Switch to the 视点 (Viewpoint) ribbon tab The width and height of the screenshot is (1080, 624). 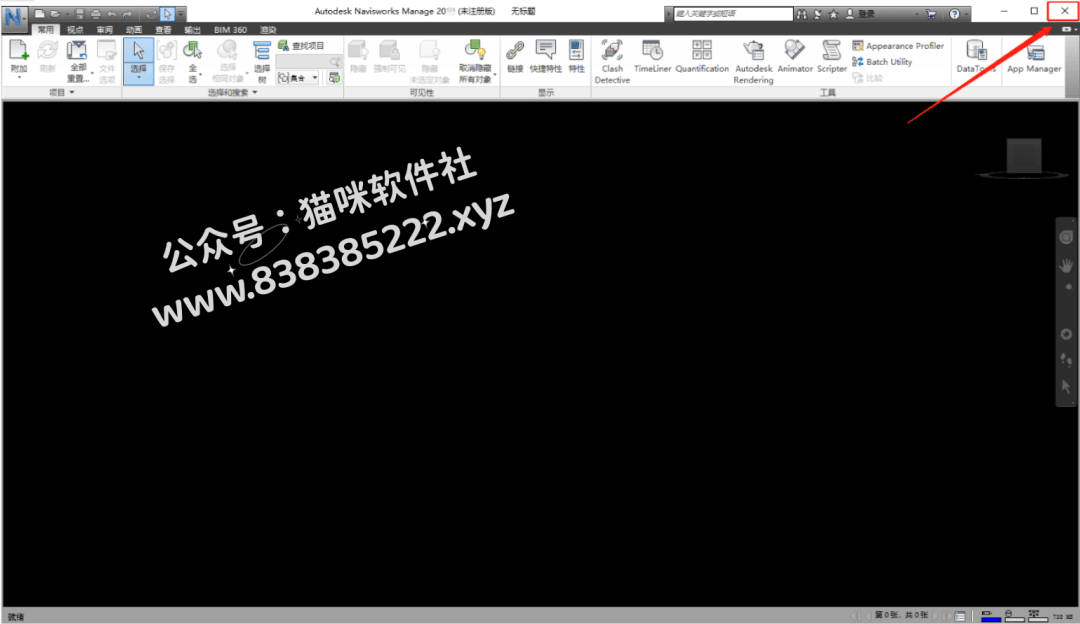click(75, 30)
